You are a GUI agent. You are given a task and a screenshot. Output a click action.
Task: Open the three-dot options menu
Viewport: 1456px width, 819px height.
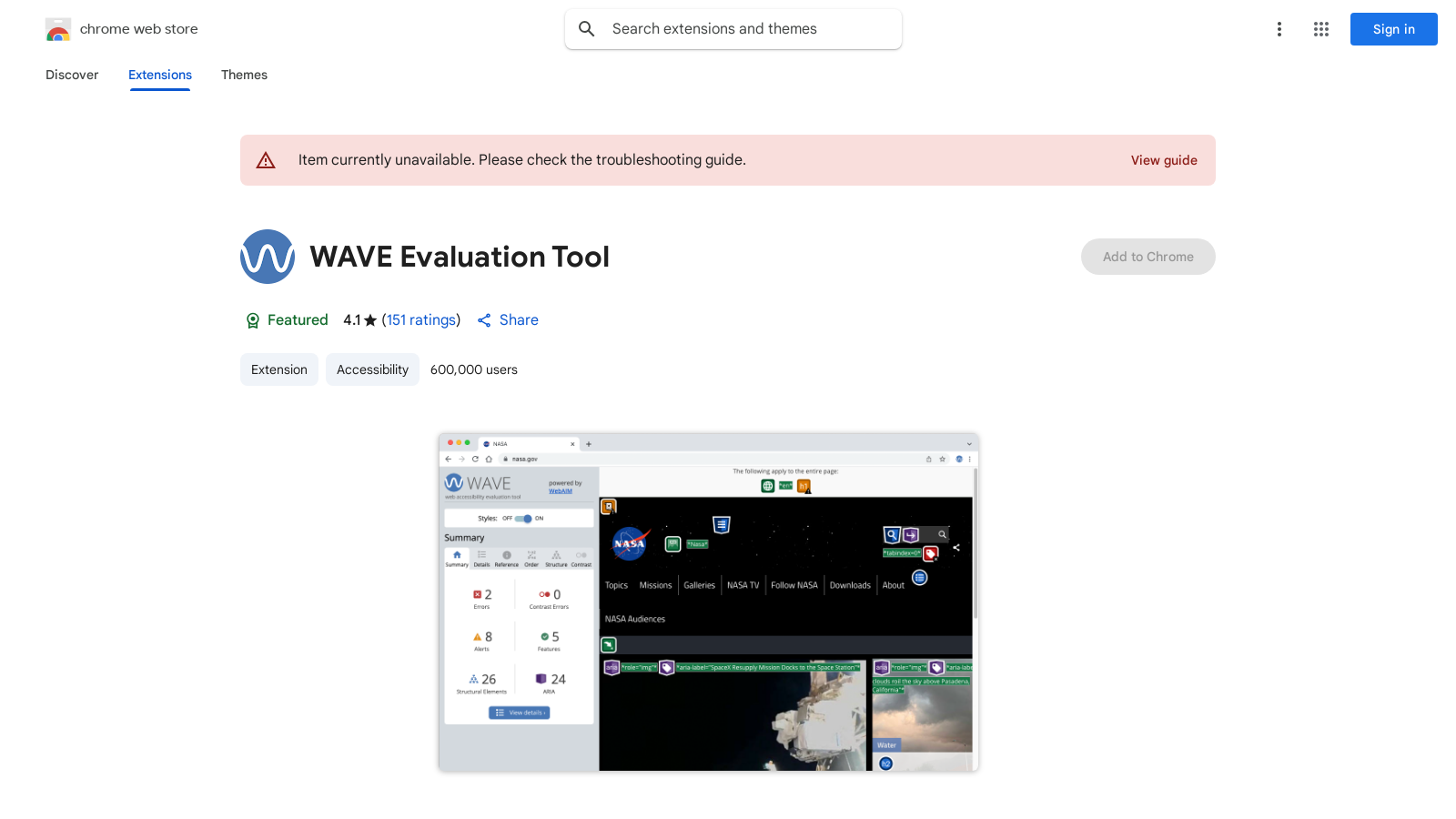point(1279,29)
